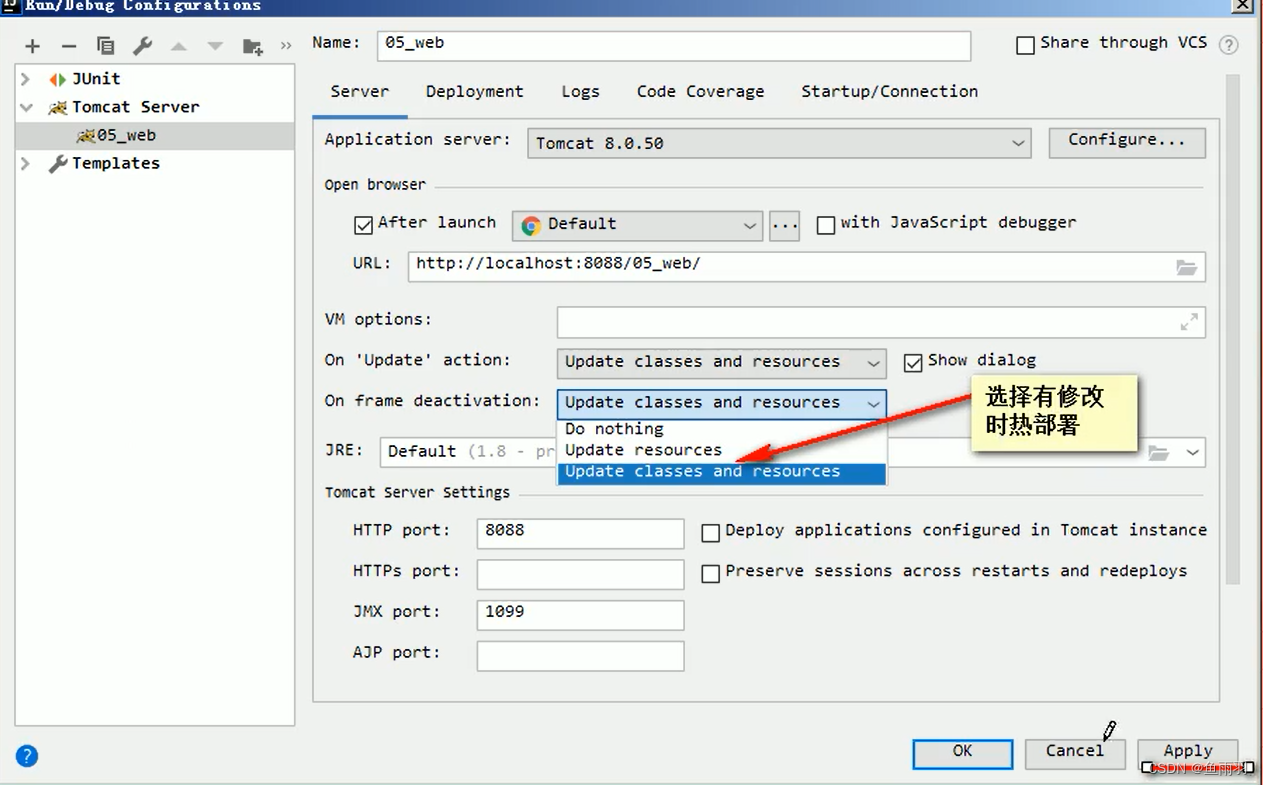Toggle After launch checkbox
The image size is (1263, 785).
point(364,225)
